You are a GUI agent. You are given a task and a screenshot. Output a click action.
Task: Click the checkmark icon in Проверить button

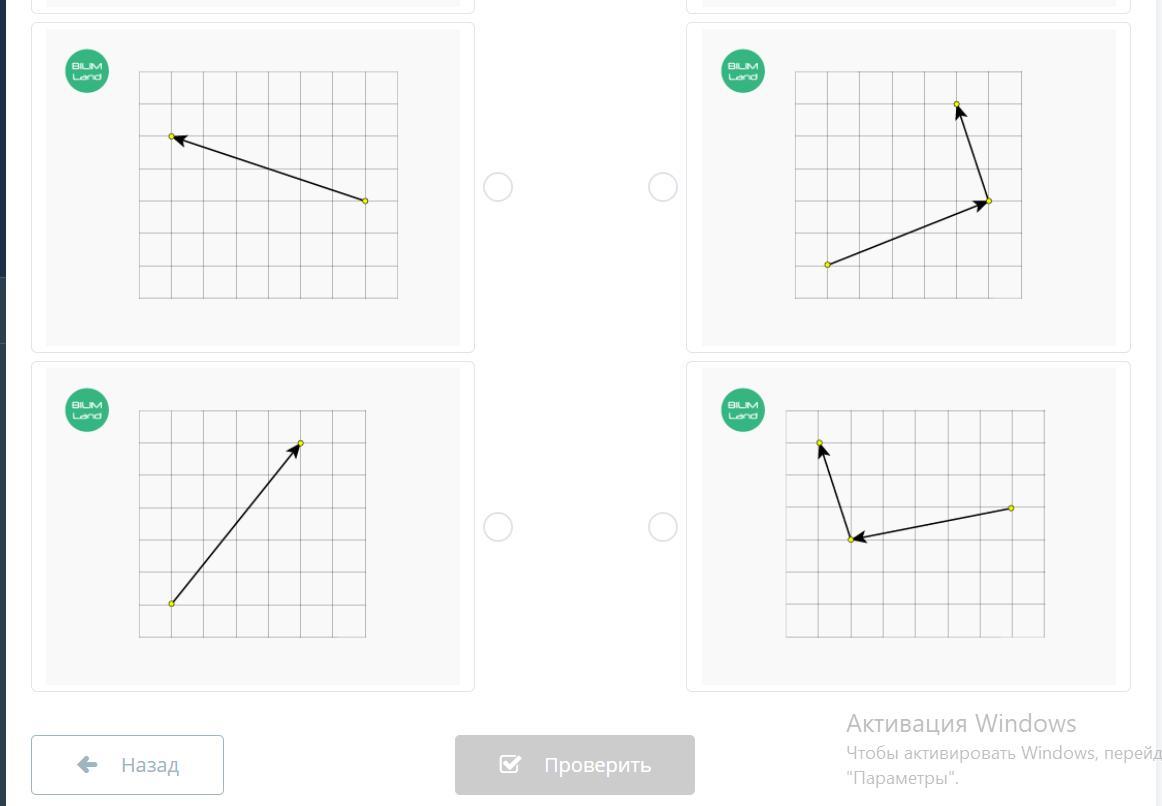[510, 765]
